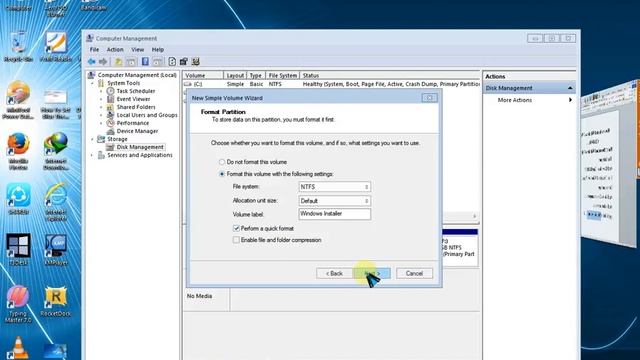Launch Mozilla Firefox desktop shortcut
The width and height of the screenshot is (640, 360).
[18, 150]
